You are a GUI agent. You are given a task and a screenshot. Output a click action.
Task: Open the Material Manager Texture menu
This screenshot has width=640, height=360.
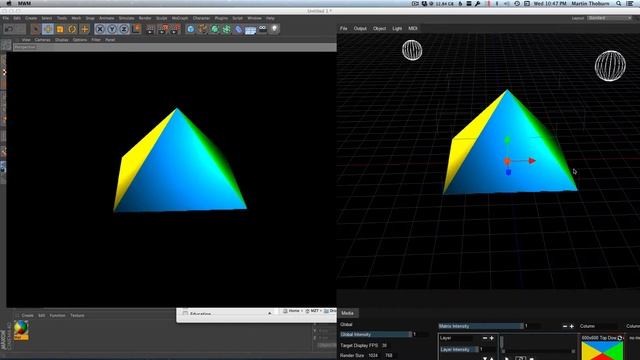tap(77, 316)
